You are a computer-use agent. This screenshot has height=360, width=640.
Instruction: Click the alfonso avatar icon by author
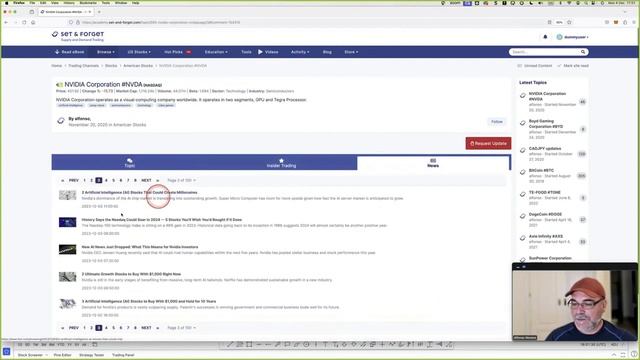(x=61, y=121)
